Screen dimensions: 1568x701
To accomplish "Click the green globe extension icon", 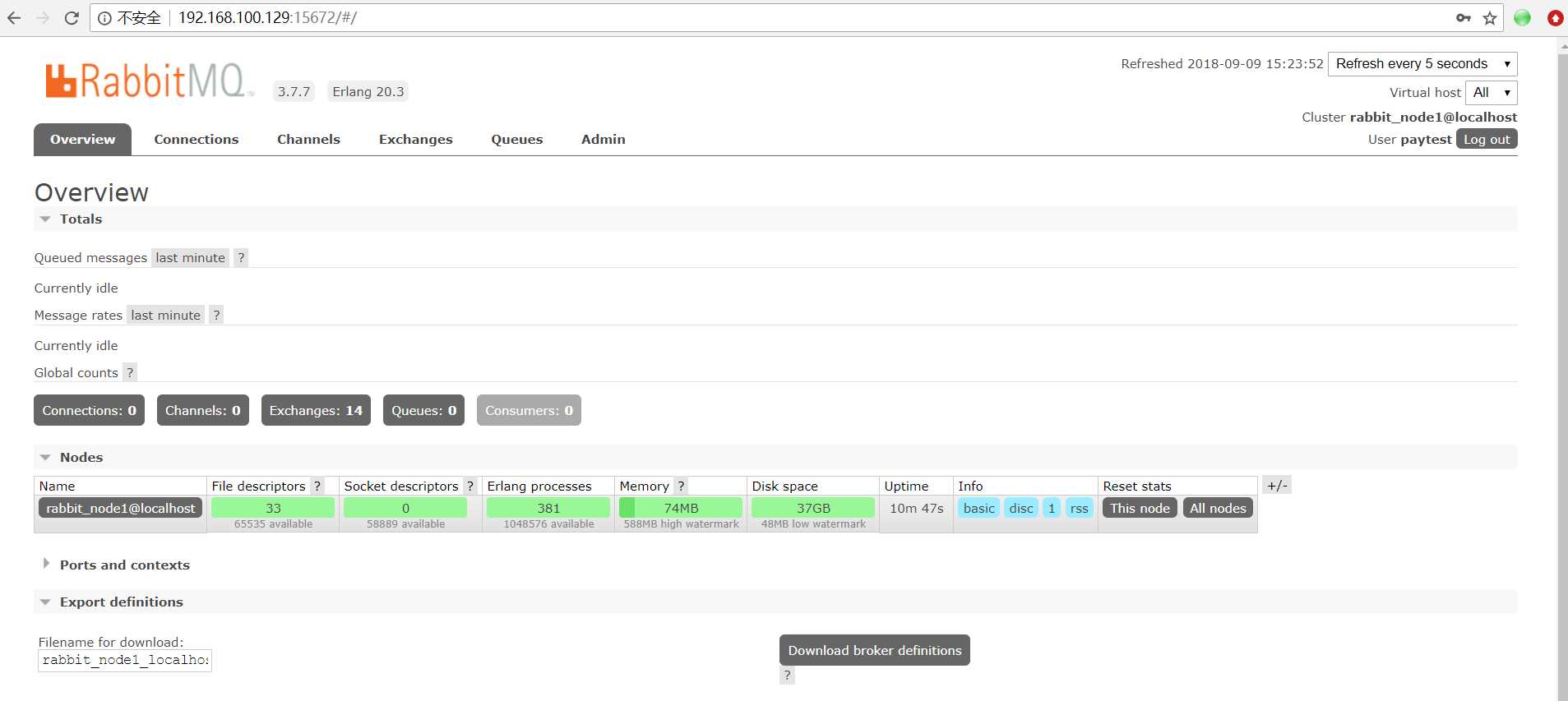I will pyautogui.click(x=1522, y=18).
